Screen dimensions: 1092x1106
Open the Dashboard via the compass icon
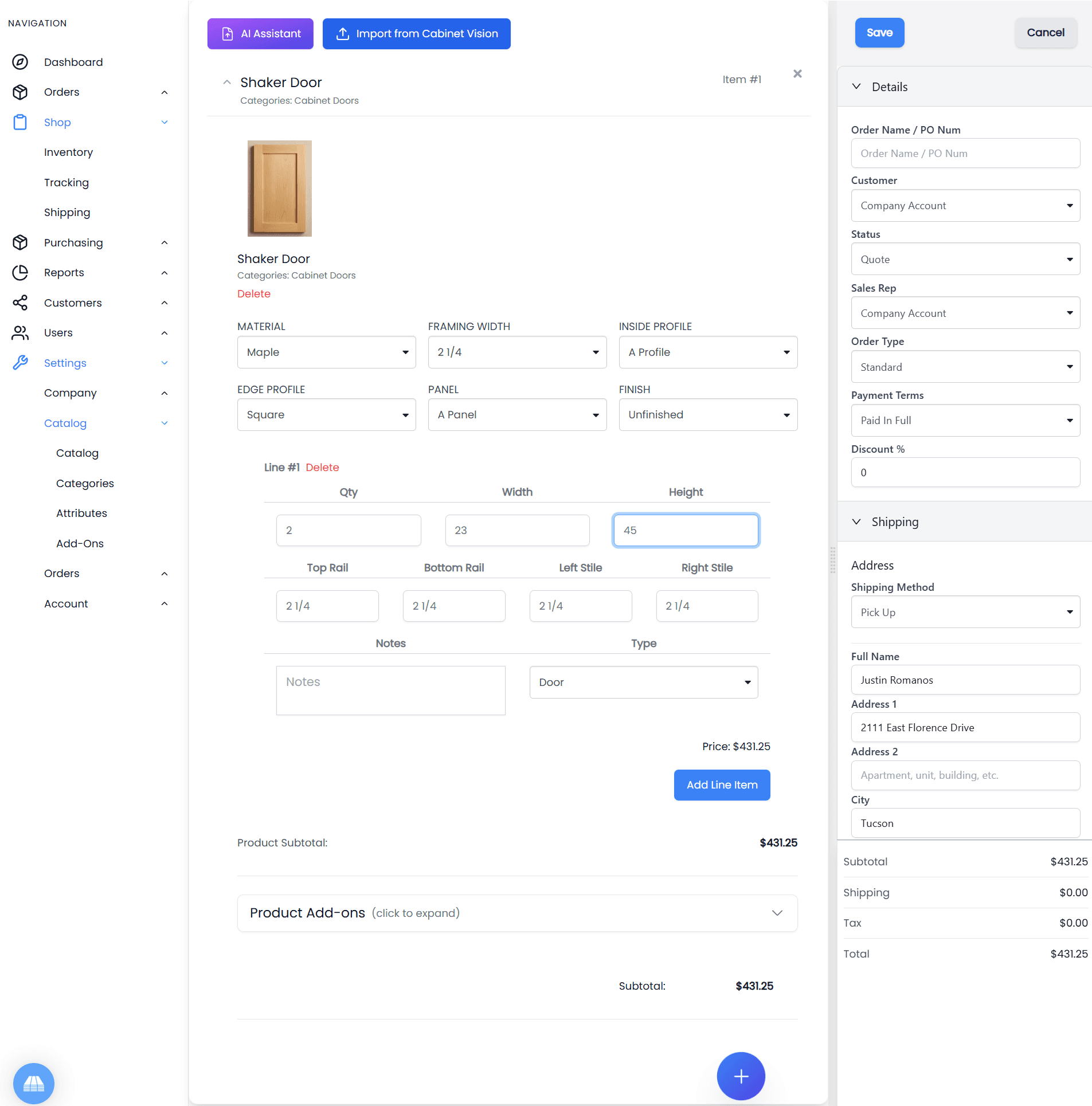point(21,62)
